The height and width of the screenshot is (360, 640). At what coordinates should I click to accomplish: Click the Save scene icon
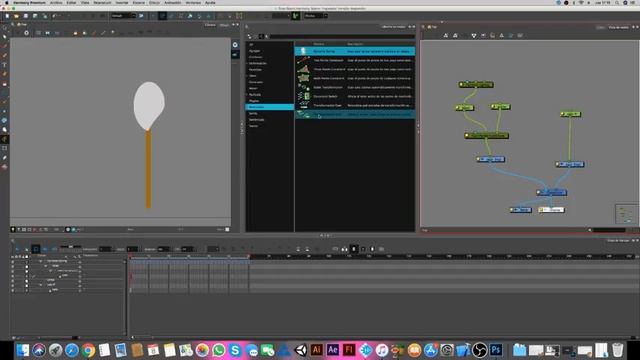click(26, 16)
